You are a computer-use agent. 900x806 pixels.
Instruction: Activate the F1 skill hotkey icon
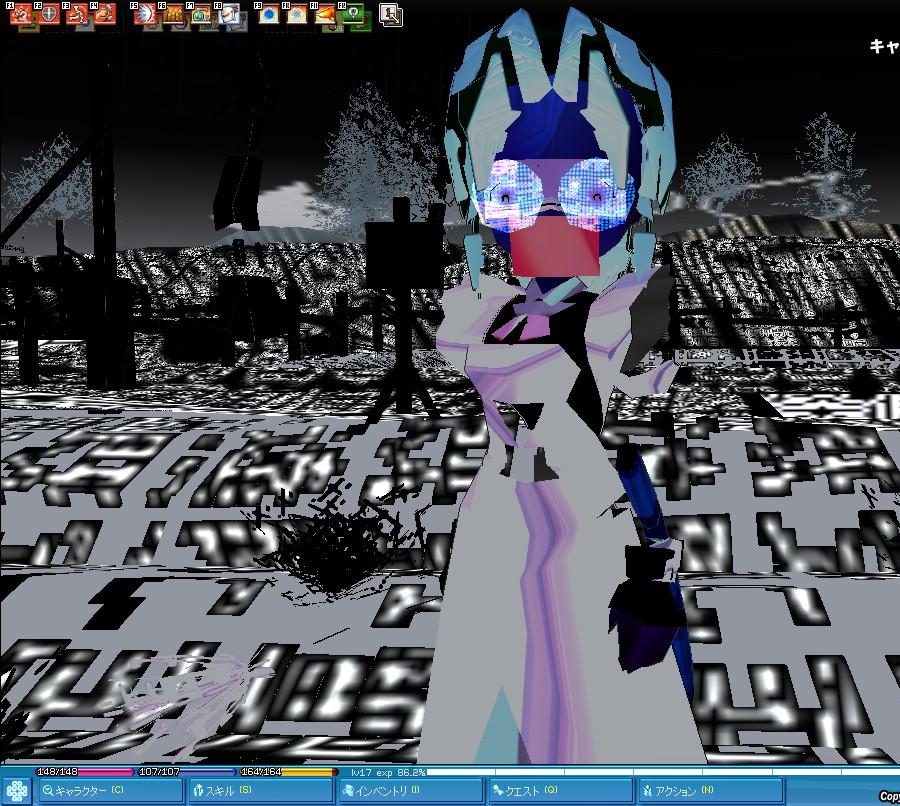[19, 15]
